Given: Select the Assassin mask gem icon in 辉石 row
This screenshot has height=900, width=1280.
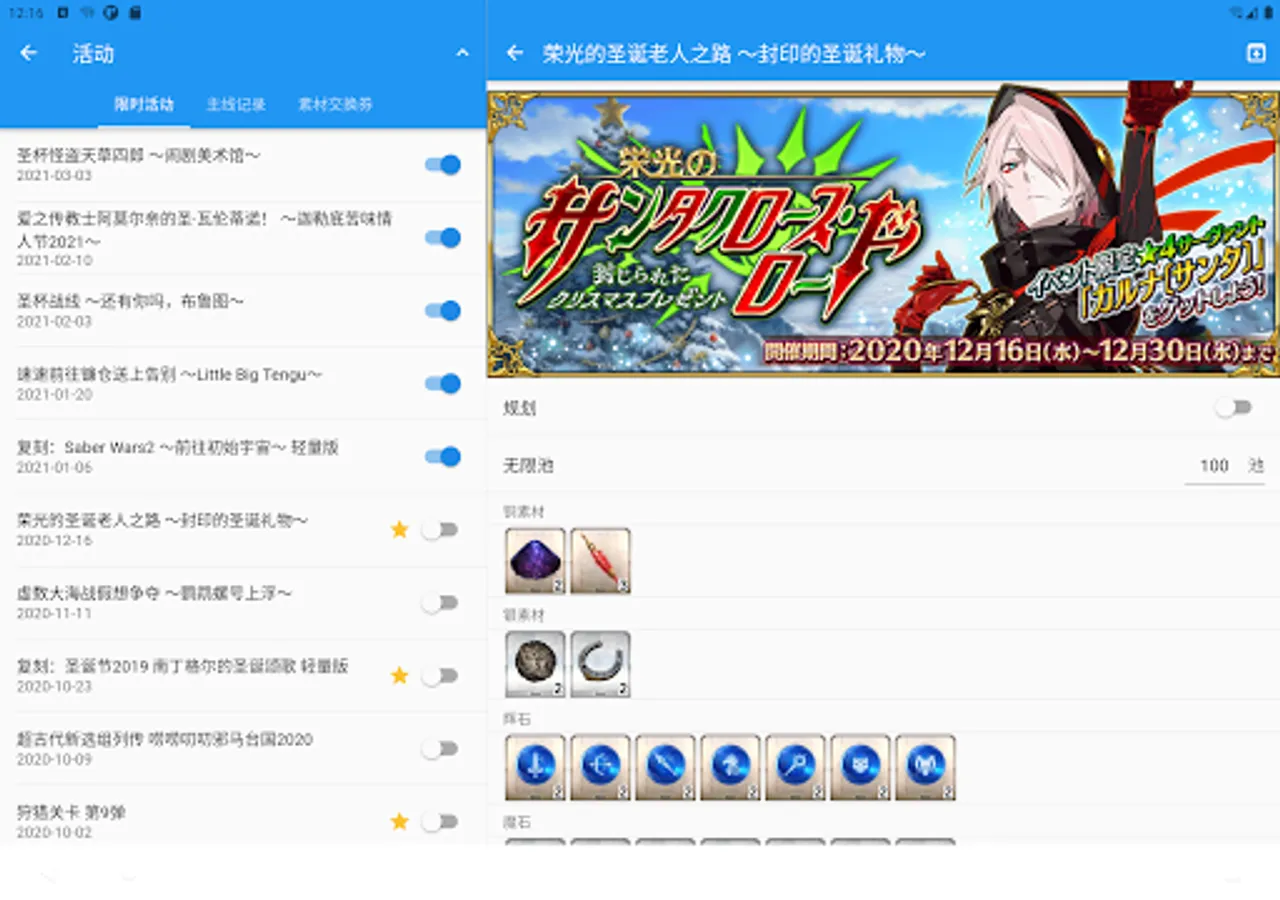Looking at the screenshot, I should point(860,768).
